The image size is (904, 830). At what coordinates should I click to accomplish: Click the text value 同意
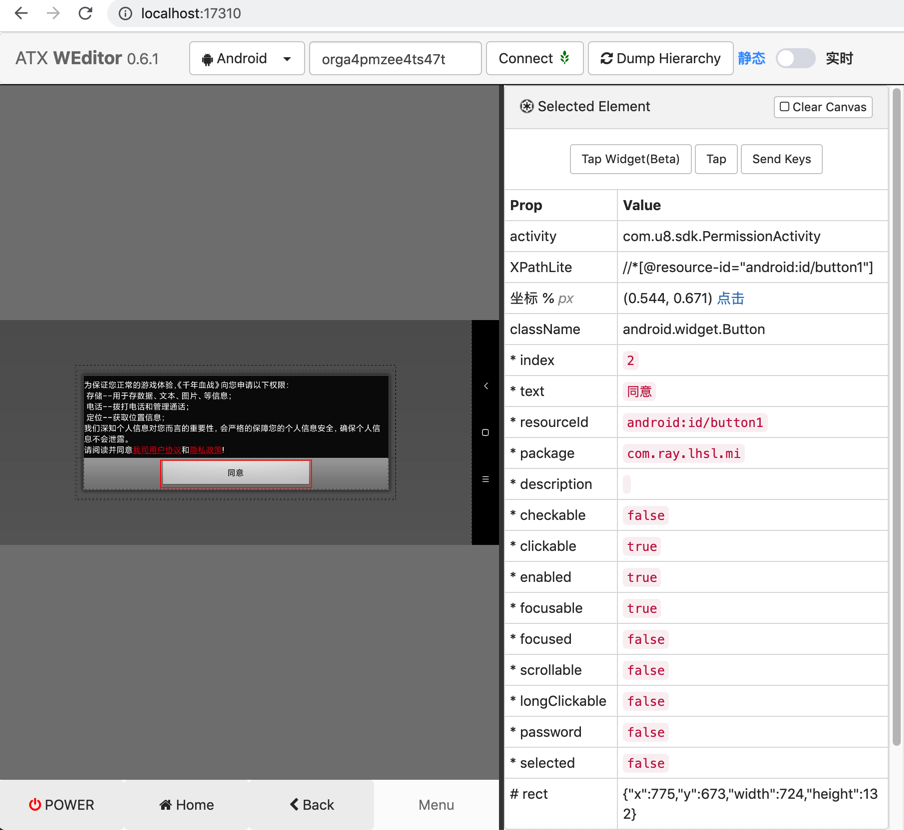639,391
